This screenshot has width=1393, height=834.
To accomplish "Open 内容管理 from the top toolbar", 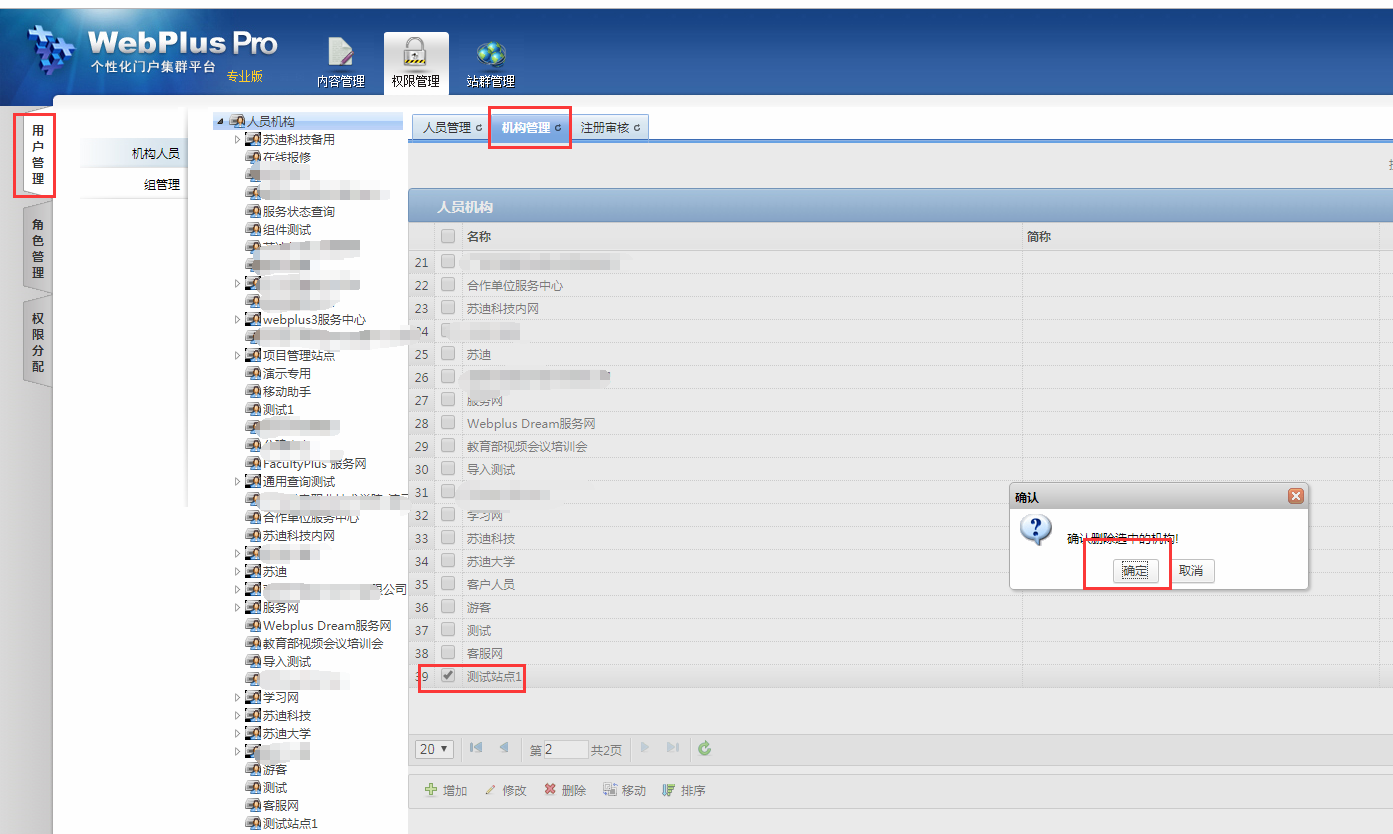I will coord(341,52).
